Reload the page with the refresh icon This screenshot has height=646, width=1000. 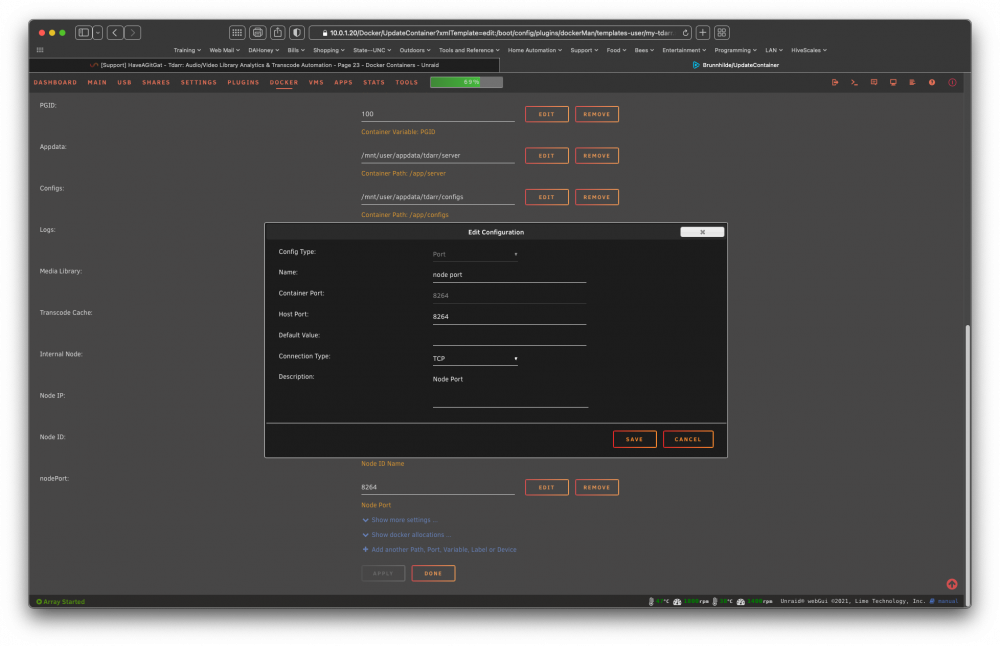685,33
